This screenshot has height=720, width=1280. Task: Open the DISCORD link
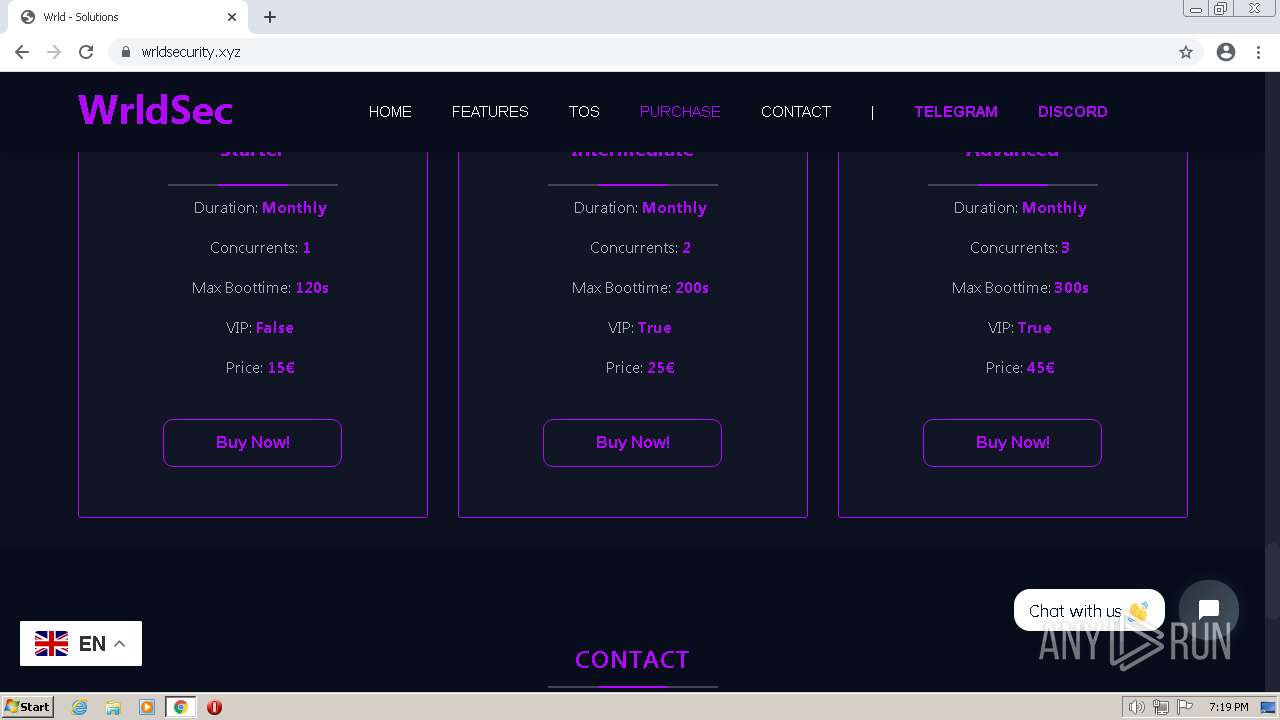click(x=1073, y=111)
